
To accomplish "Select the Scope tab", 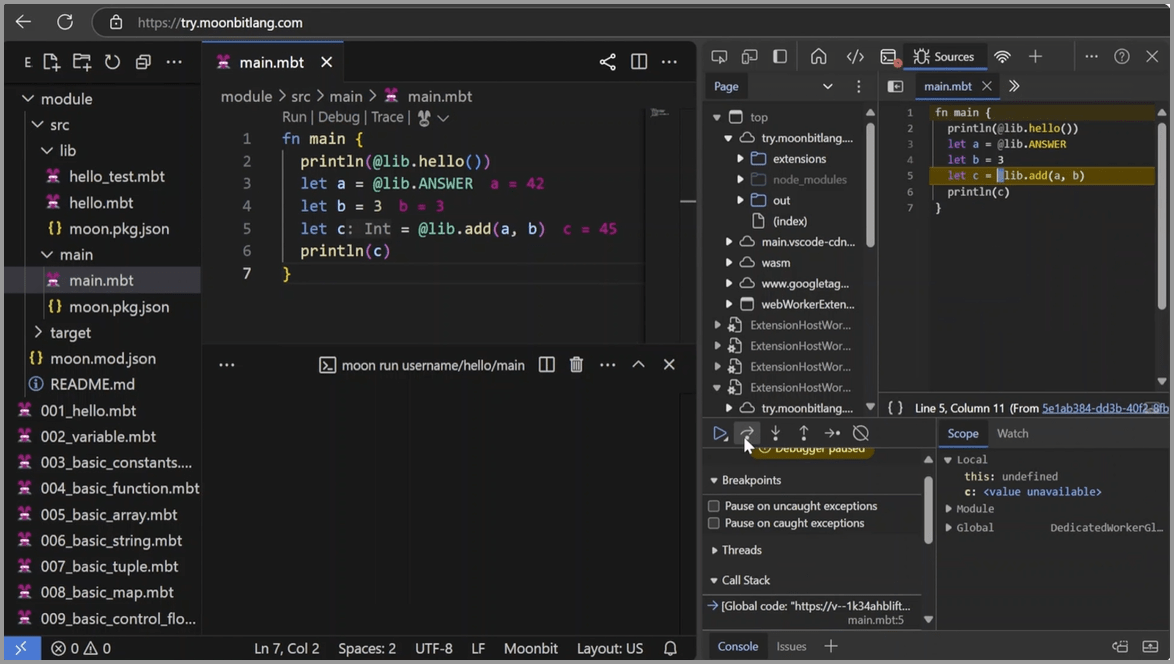I will click(x=963, y=433).
